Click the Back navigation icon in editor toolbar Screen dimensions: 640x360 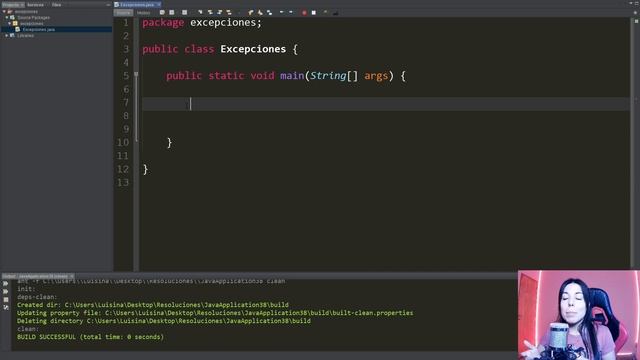171,13
